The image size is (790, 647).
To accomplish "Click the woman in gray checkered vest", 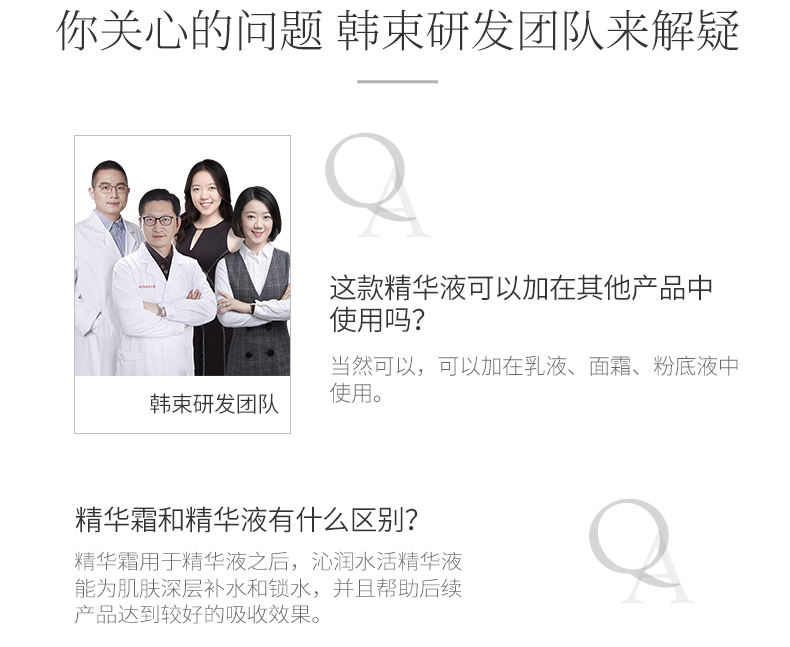I will 256,282.
